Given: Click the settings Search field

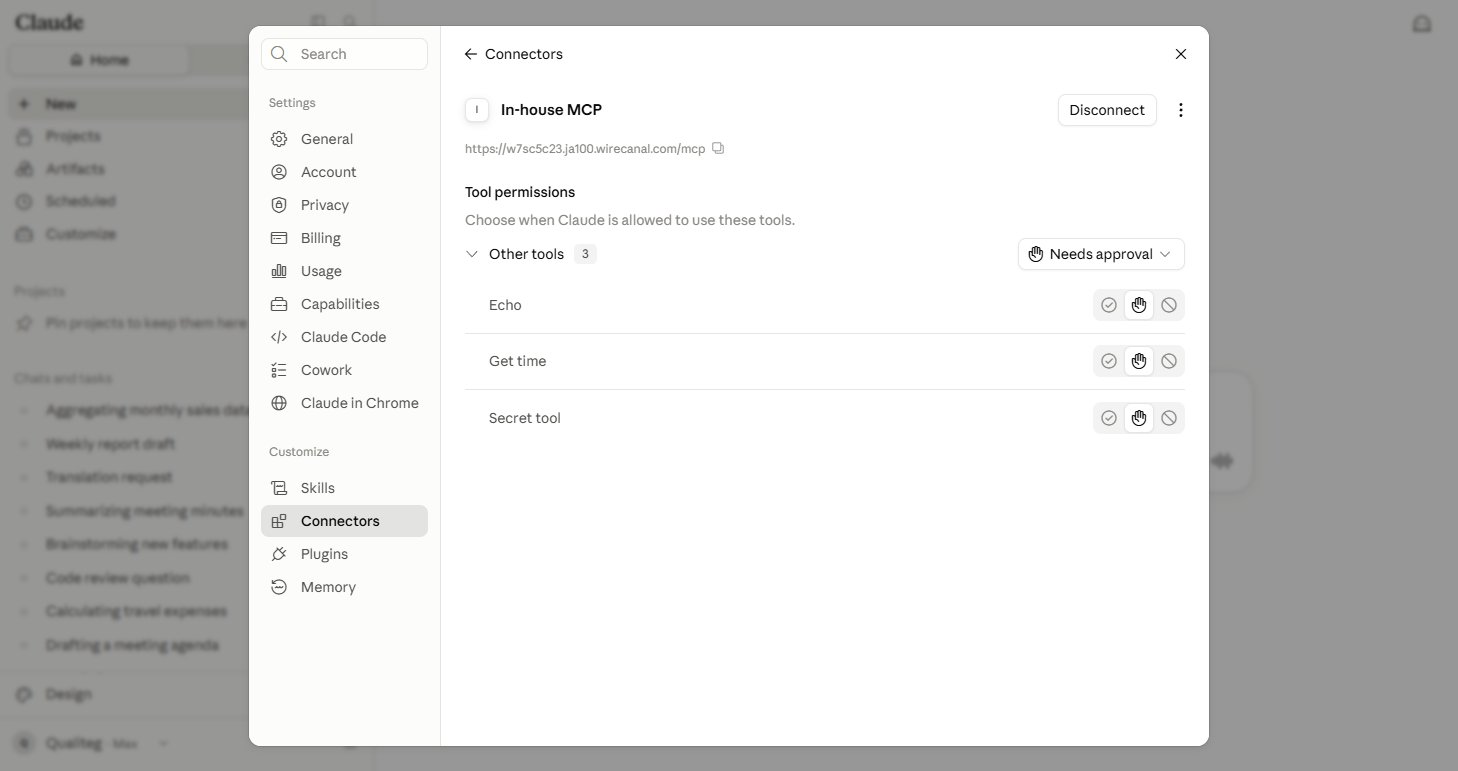Looking at the screenshot, I should click(x=344, y=54).
